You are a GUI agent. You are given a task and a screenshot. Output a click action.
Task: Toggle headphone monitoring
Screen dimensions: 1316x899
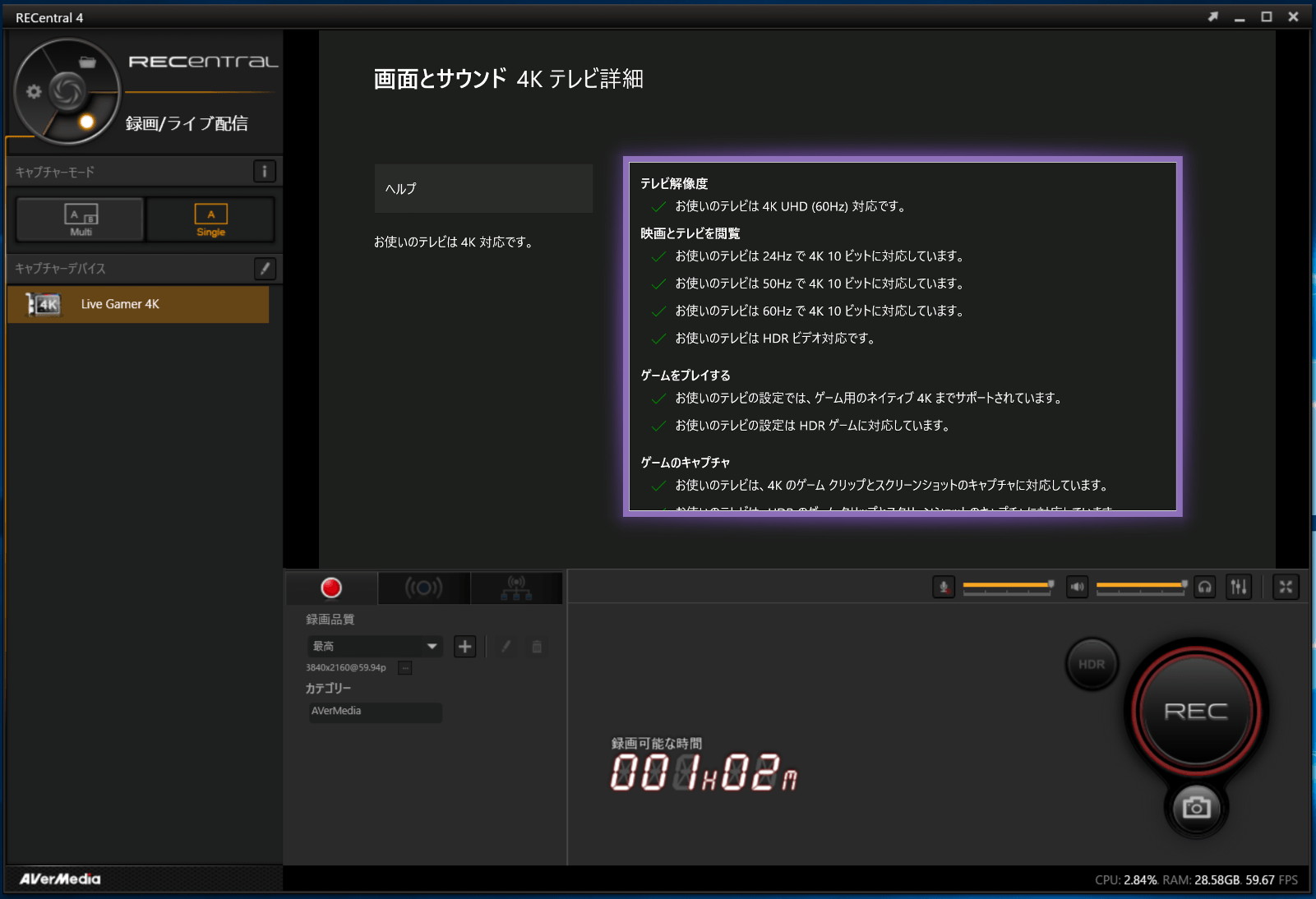click(x=1205, y=587)
